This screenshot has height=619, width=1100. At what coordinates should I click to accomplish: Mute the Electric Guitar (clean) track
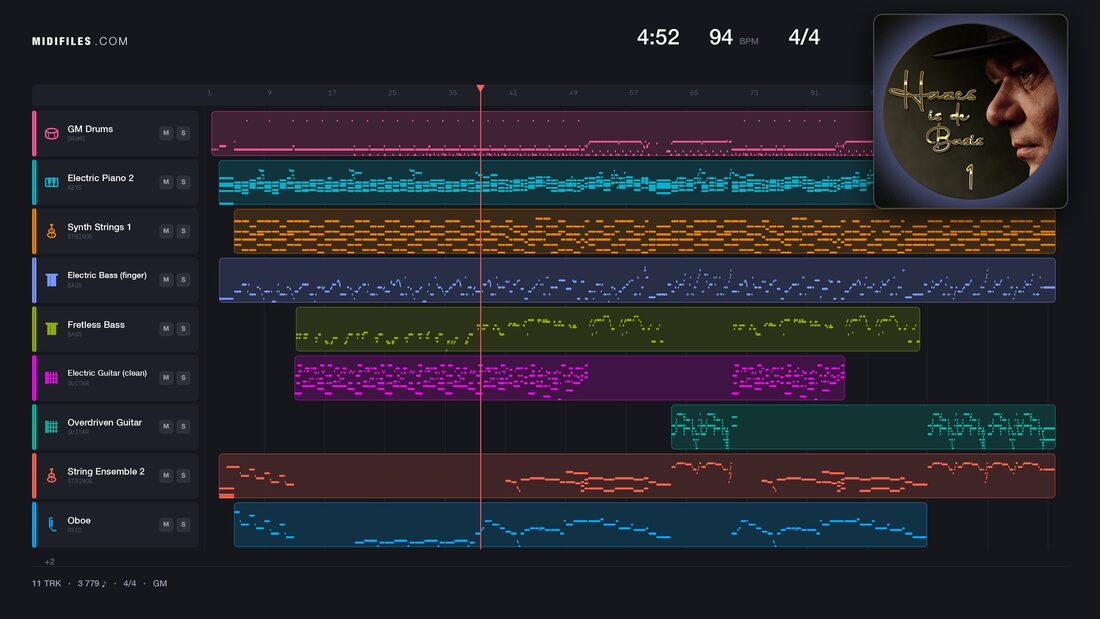(166, 378)
